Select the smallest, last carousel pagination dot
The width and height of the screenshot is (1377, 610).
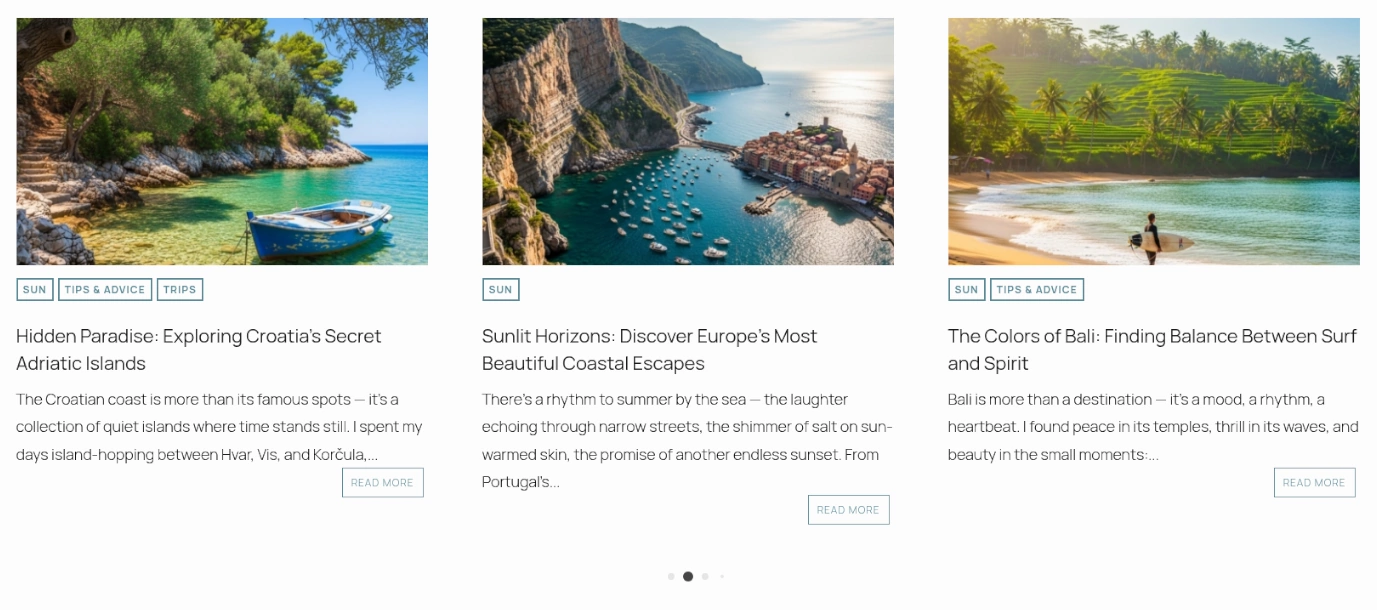722,577
